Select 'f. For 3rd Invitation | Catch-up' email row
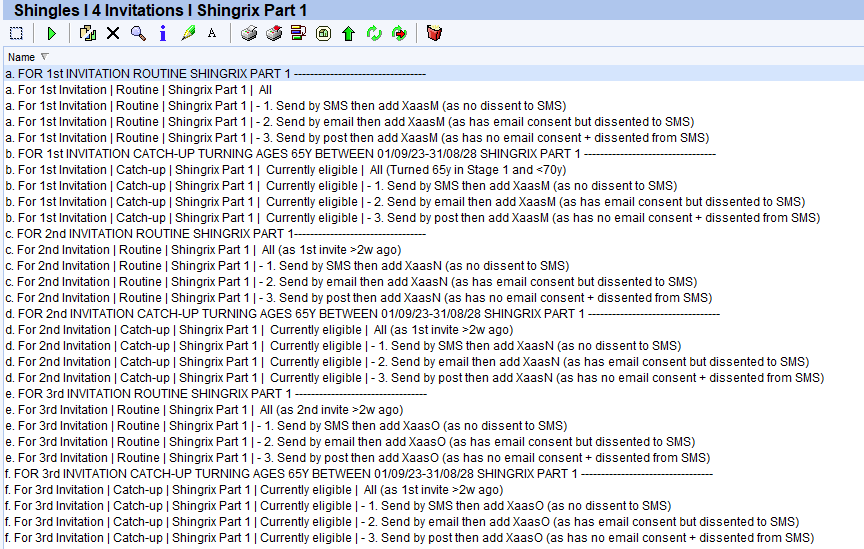Screen dimensions: 864x549 pos(434,521)
